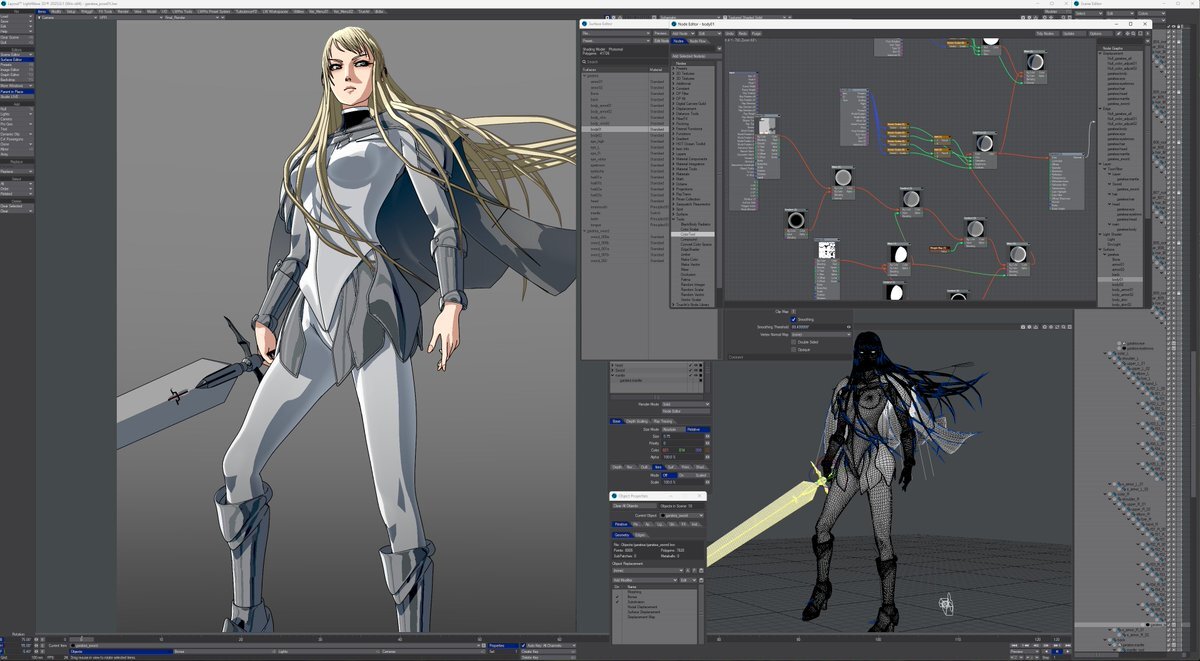Viewport: 1200px width, 661px height.
Task: Open the Lights add dropdown
Action: point(17,114)
